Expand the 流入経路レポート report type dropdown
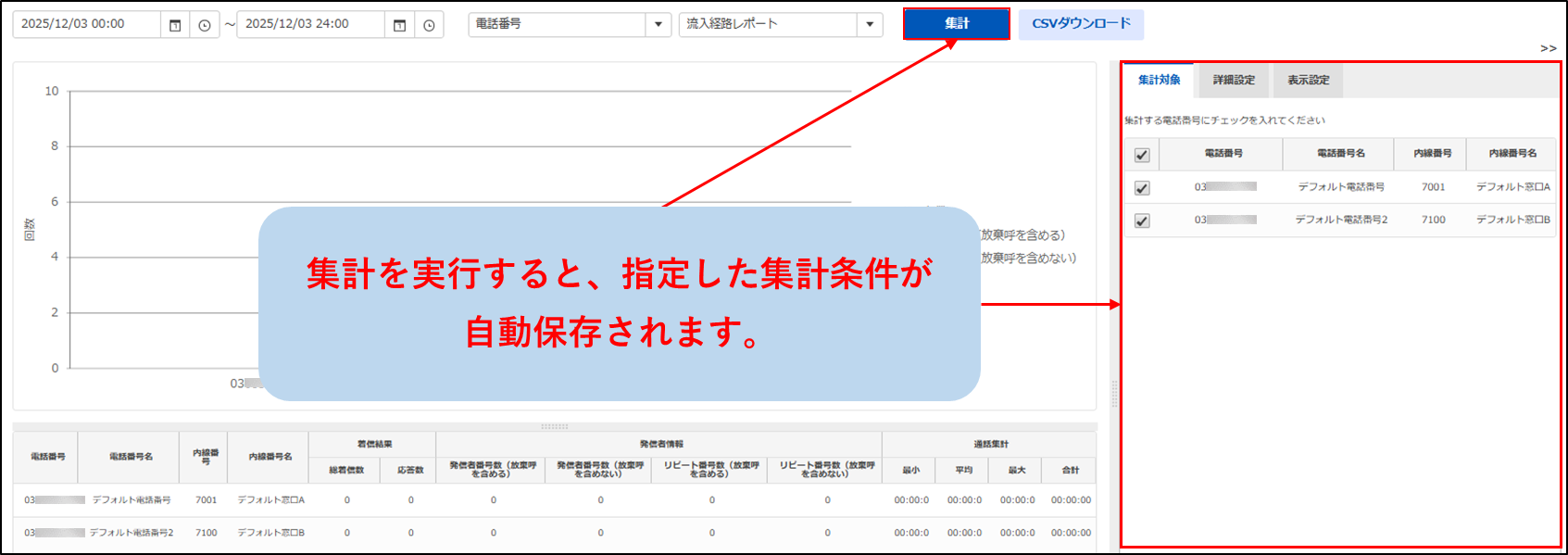This screenshot has width=1568, height=555. (x=869, y=24)
